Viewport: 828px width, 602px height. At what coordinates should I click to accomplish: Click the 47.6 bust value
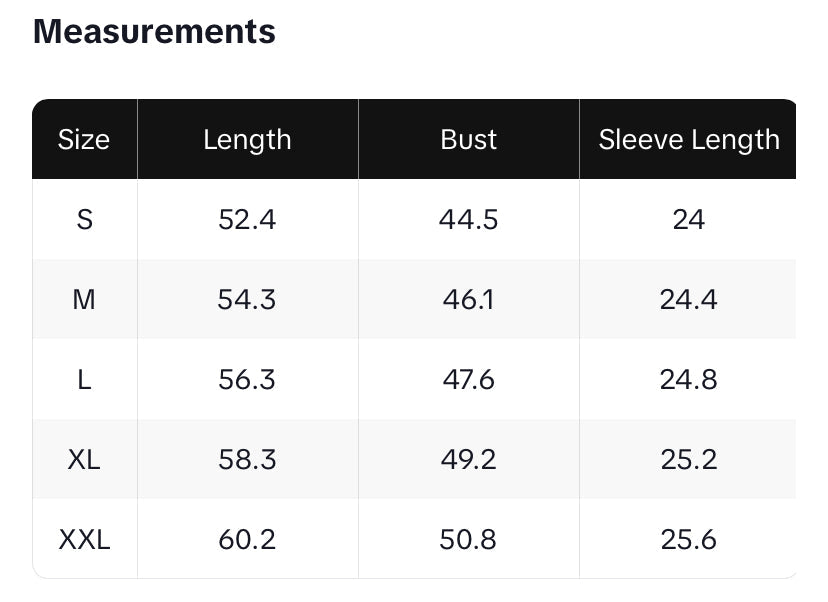[x=468, y=379]
